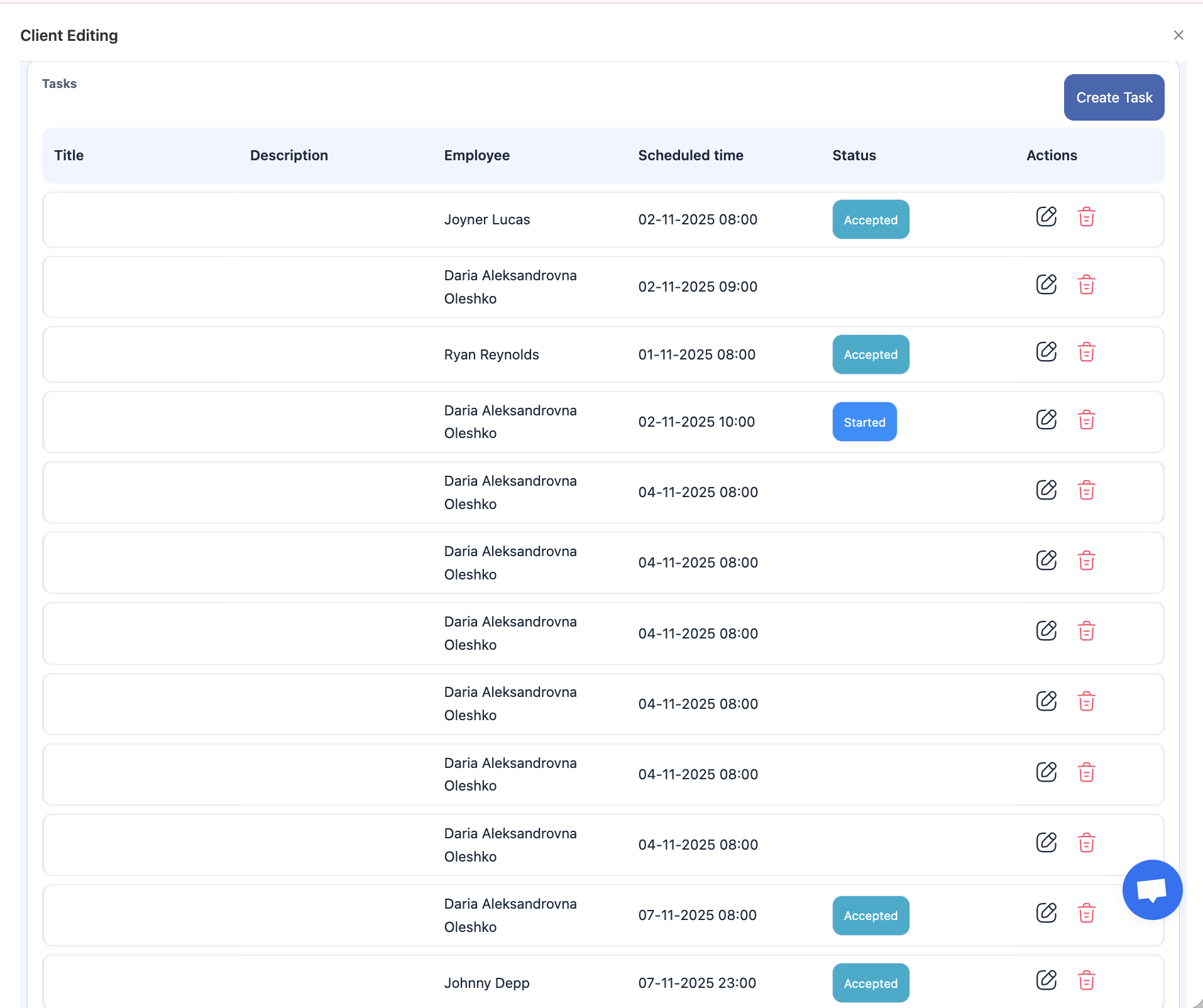The height and width of the screenshot is (1008, 1203).
Task: Delete Joyner Lucas task
Action: coord(1086,217)
